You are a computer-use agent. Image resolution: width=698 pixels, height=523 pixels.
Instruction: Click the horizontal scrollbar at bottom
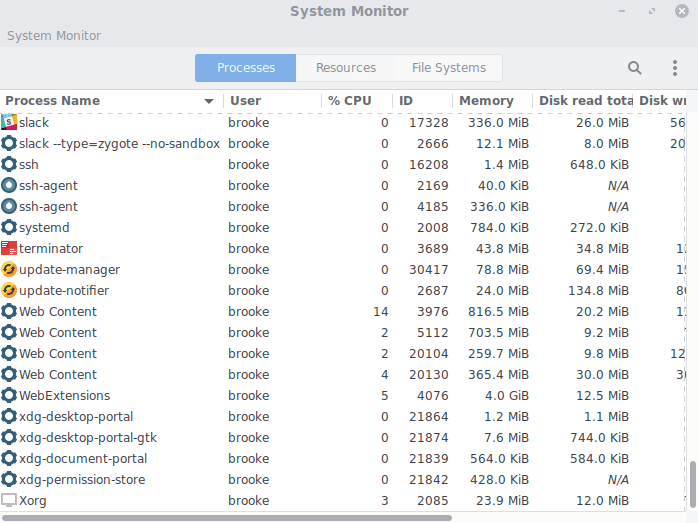pyautogui.click(x=227, y=518)
